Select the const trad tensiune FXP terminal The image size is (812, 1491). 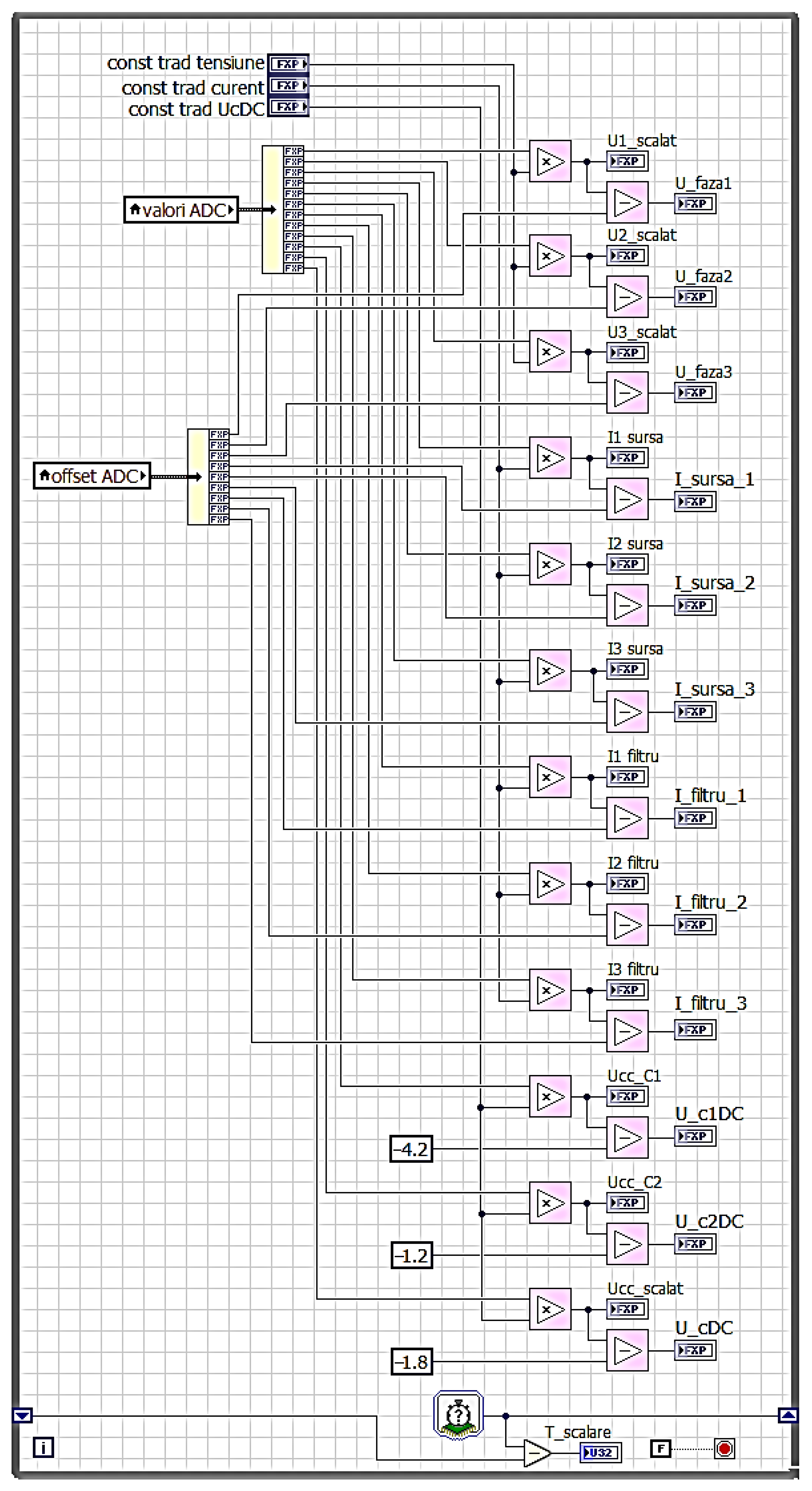pyautogui.click(x=288, y=64)
